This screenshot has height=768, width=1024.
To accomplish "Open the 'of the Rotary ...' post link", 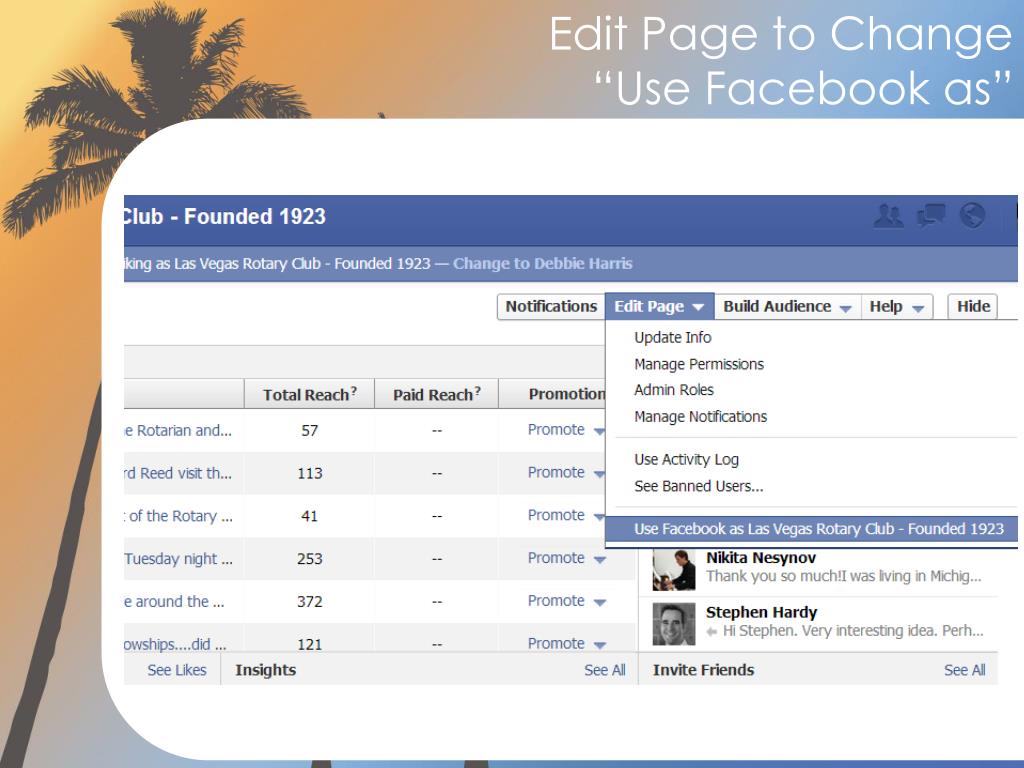I will 178,516.
